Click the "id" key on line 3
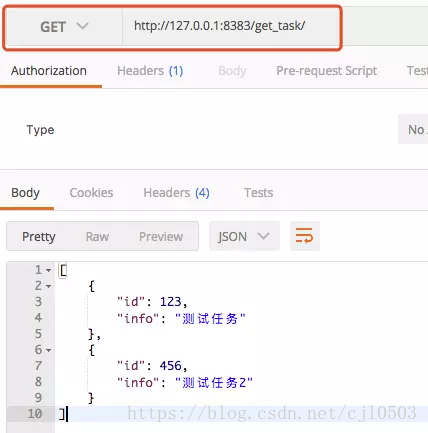The height and width of the screenshot is (433, 428). (x=132, y=302)
